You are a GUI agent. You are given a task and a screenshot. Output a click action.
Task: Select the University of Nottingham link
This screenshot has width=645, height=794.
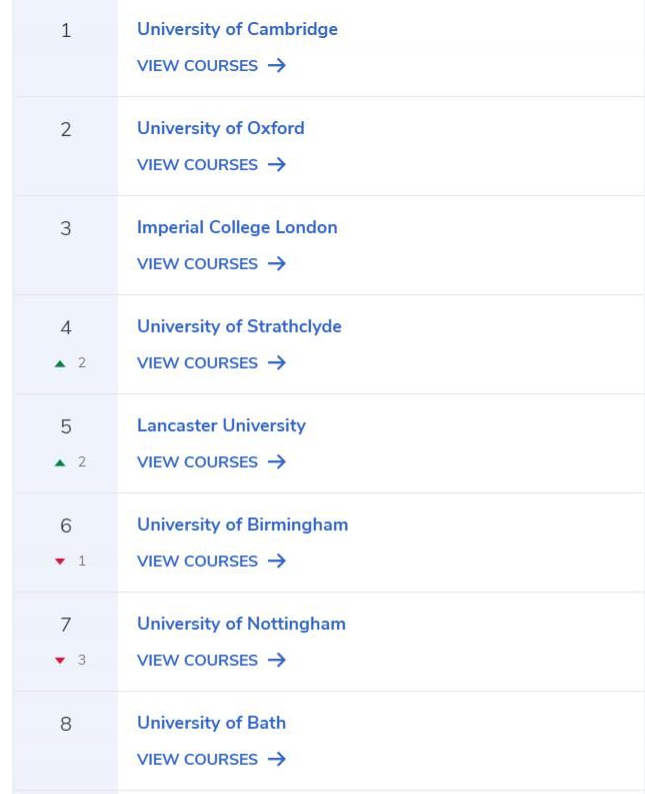[x=241, y=624]
